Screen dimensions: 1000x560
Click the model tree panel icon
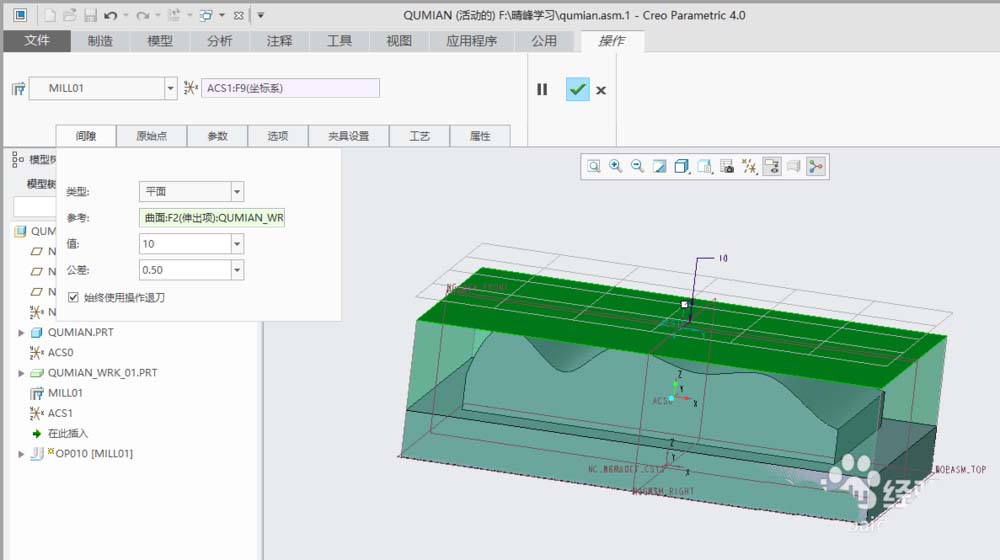click(18, 159)
